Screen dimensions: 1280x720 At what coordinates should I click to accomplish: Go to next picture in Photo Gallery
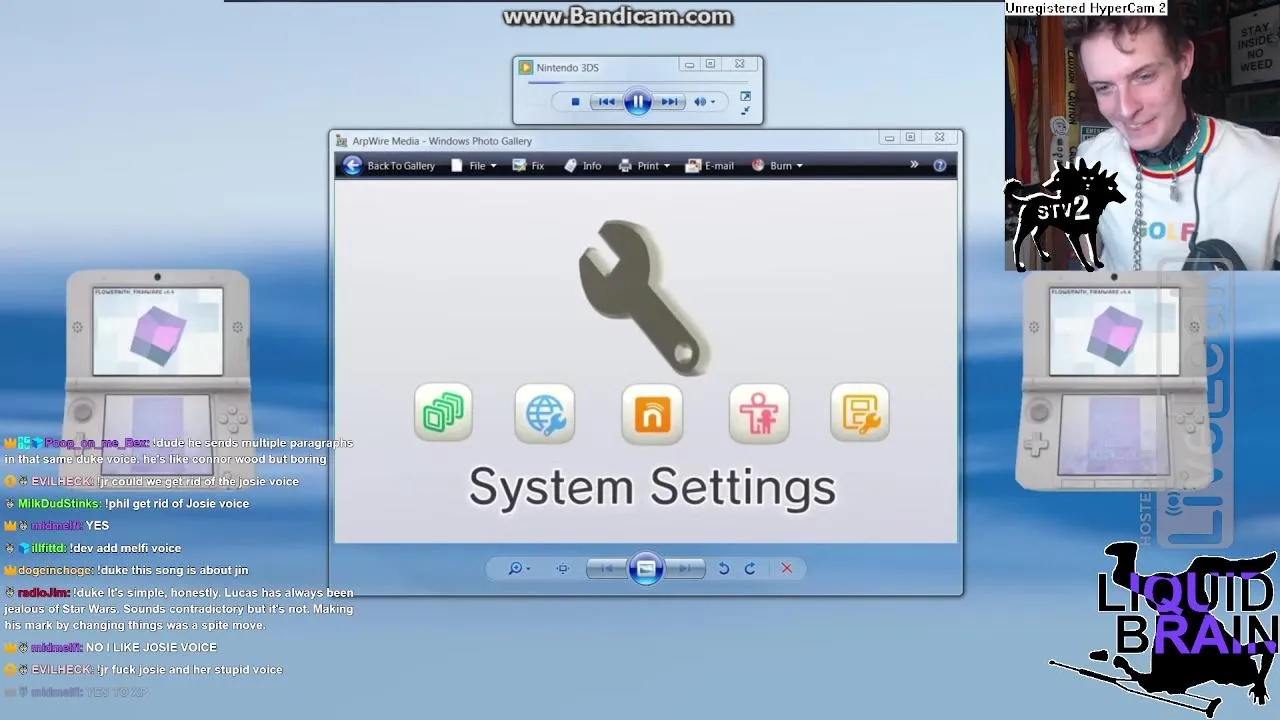point(685,569)
